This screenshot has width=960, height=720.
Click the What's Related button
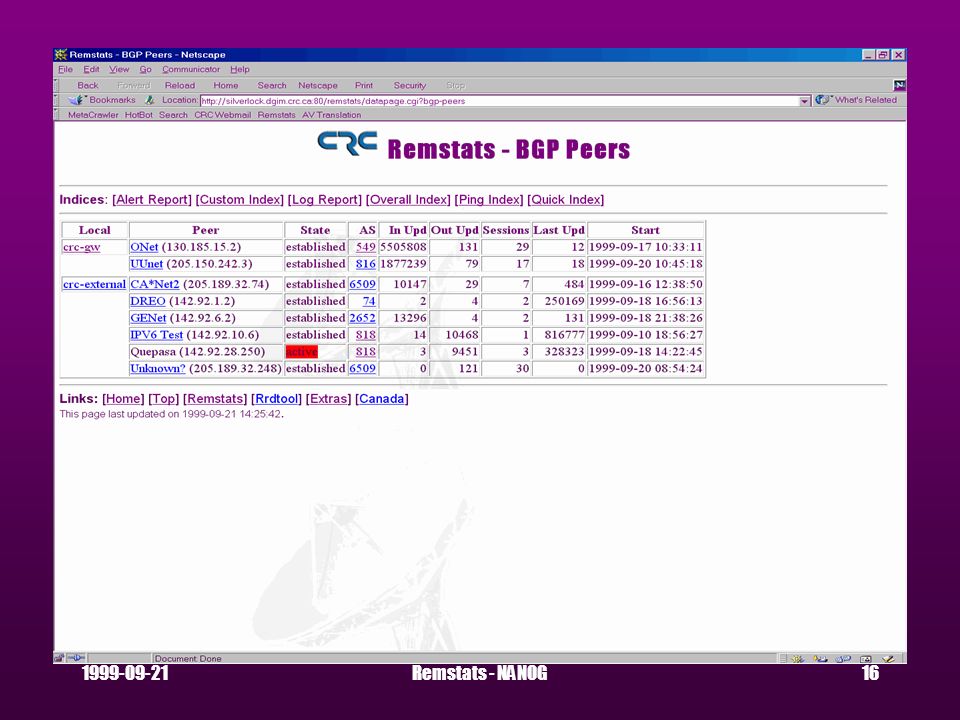pos(857,100)
